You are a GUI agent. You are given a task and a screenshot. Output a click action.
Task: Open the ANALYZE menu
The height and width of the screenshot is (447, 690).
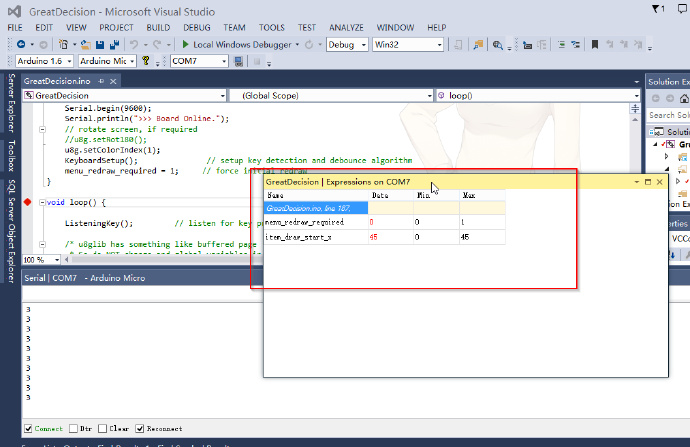coord(346,28)
